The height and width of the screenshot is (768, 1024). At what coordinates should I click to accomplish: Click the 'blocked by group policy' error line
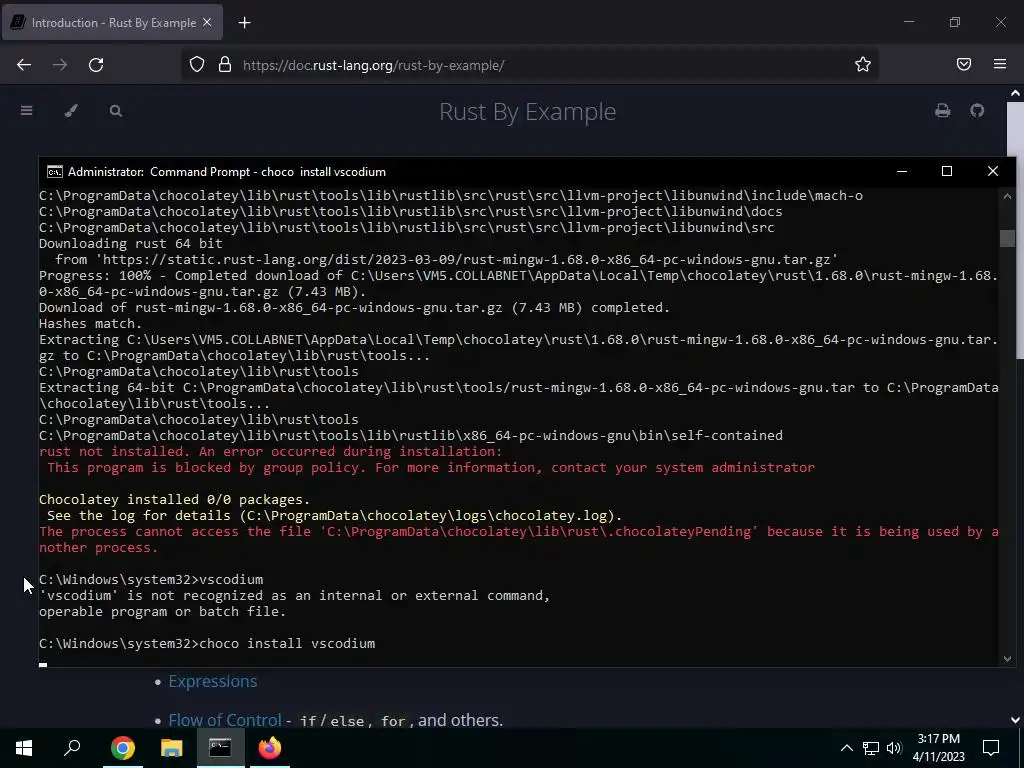(431, 468)
